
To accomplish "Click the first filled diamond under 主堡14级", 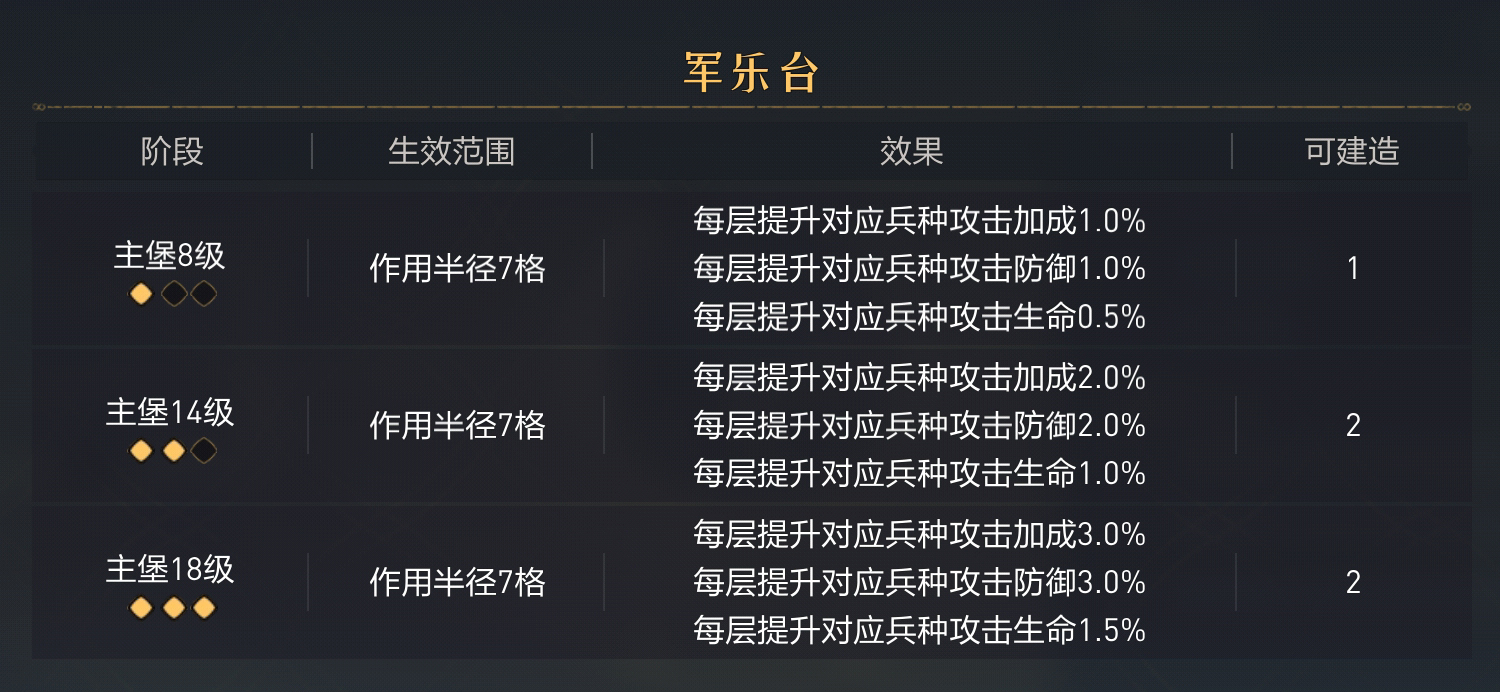I will pyautogui.click(x=142, y=451).
